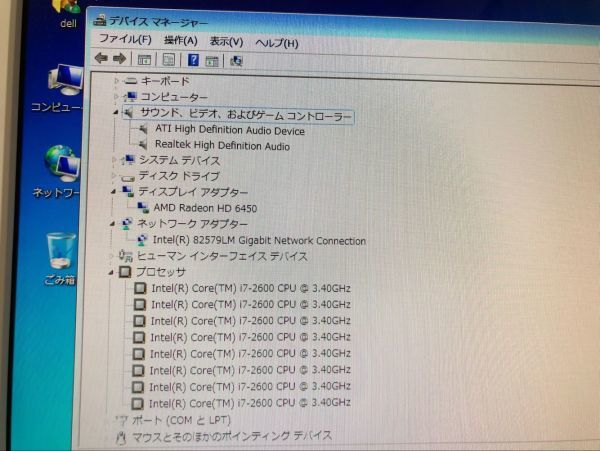Open the ファイル(F) menu
The image size is (600, 451).
click(x=125, y=39)
